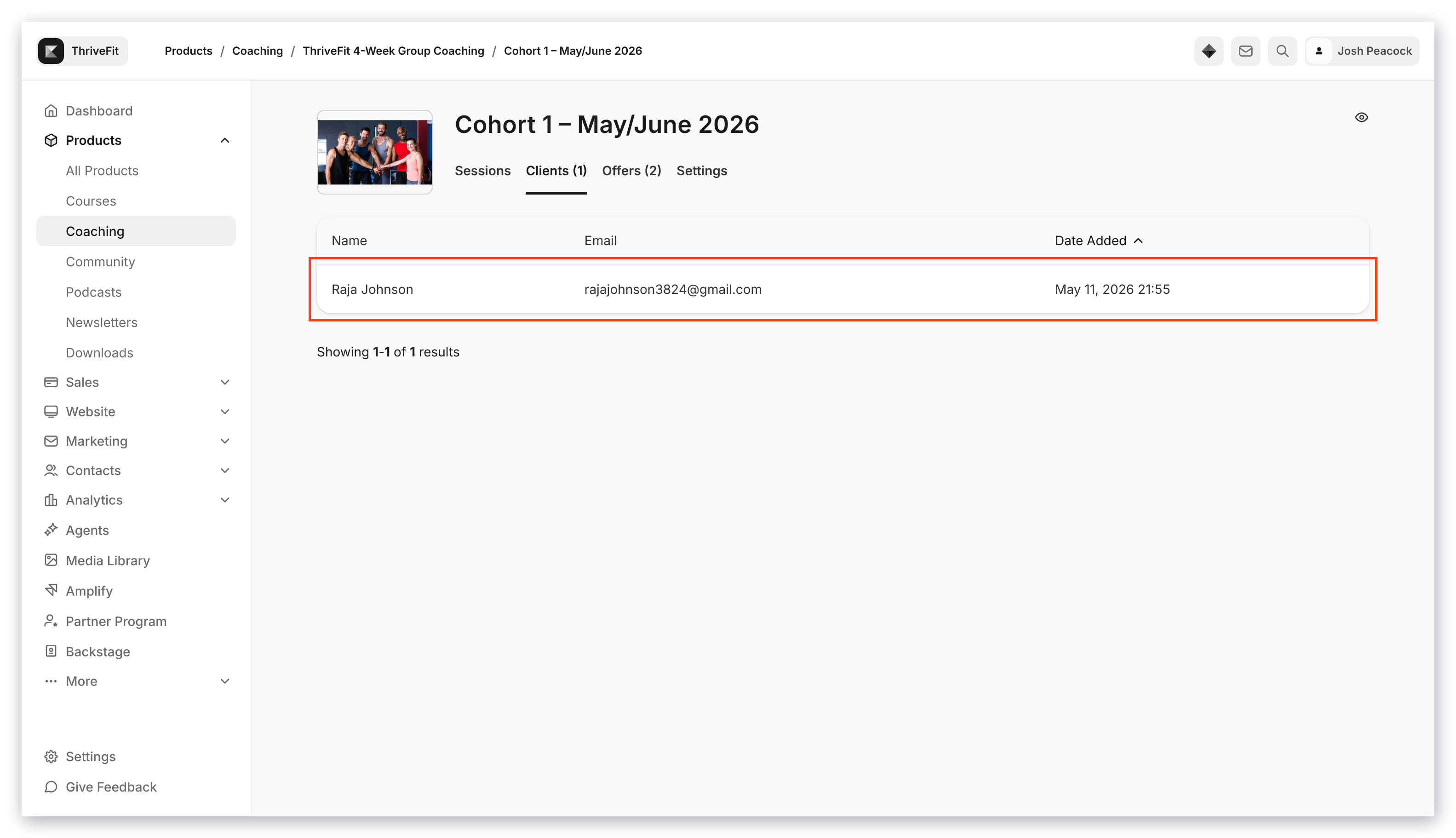Open the cohort Settings tab
Screen dimensions: 1456x838
pyautogui.click(x=701, y=171)
